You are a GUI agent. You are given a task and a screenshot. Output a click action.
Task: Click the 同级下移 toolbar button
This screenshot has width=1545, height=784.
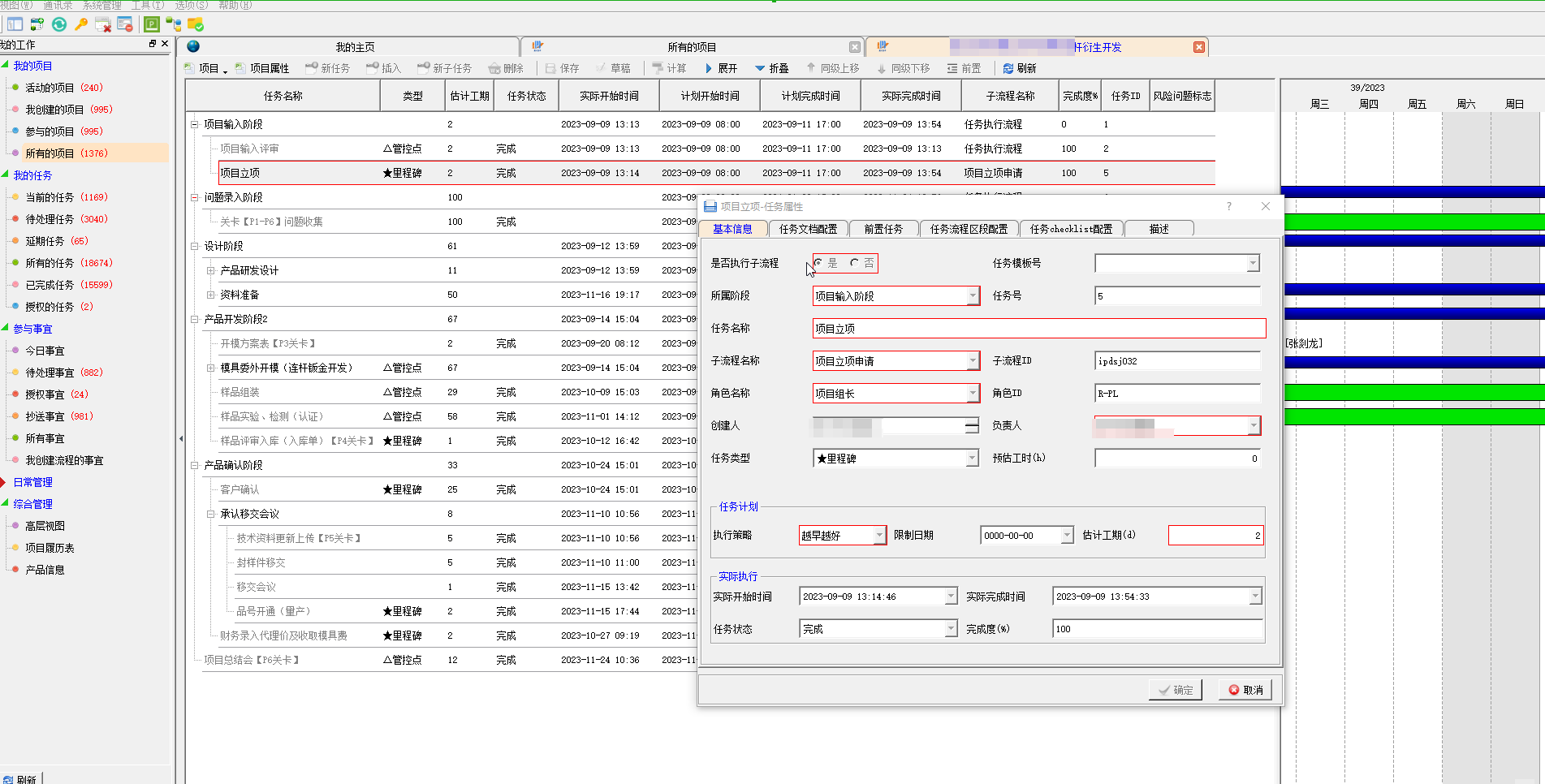[x=904, y=68]
